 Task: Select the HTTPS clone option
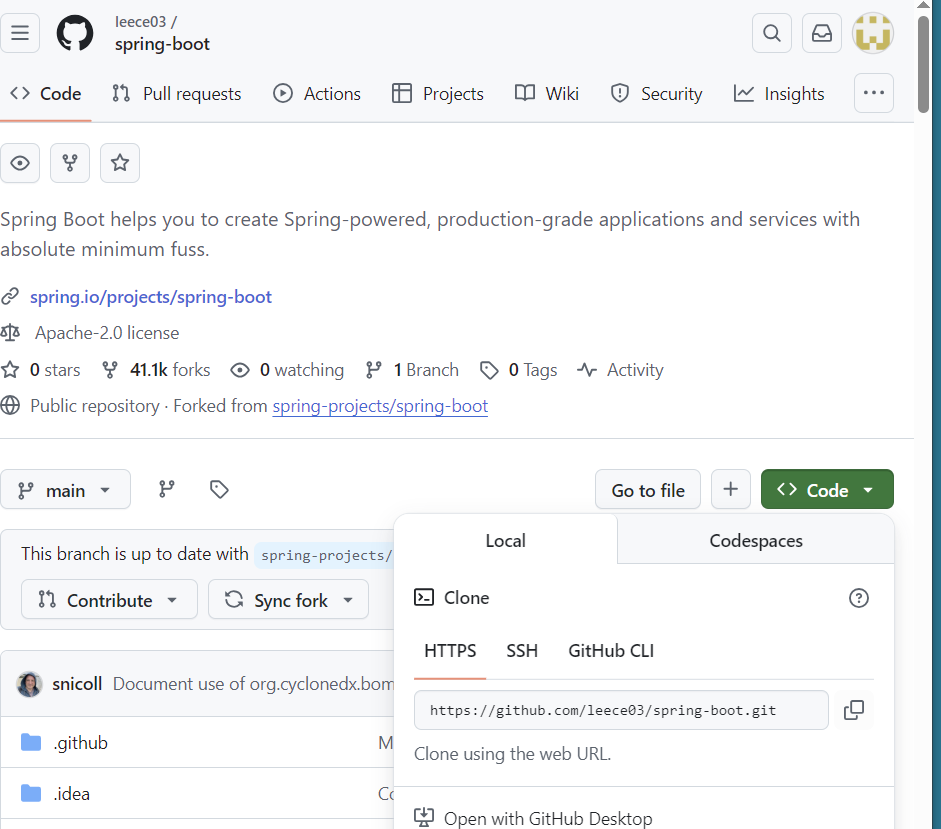tap(450, 651)
